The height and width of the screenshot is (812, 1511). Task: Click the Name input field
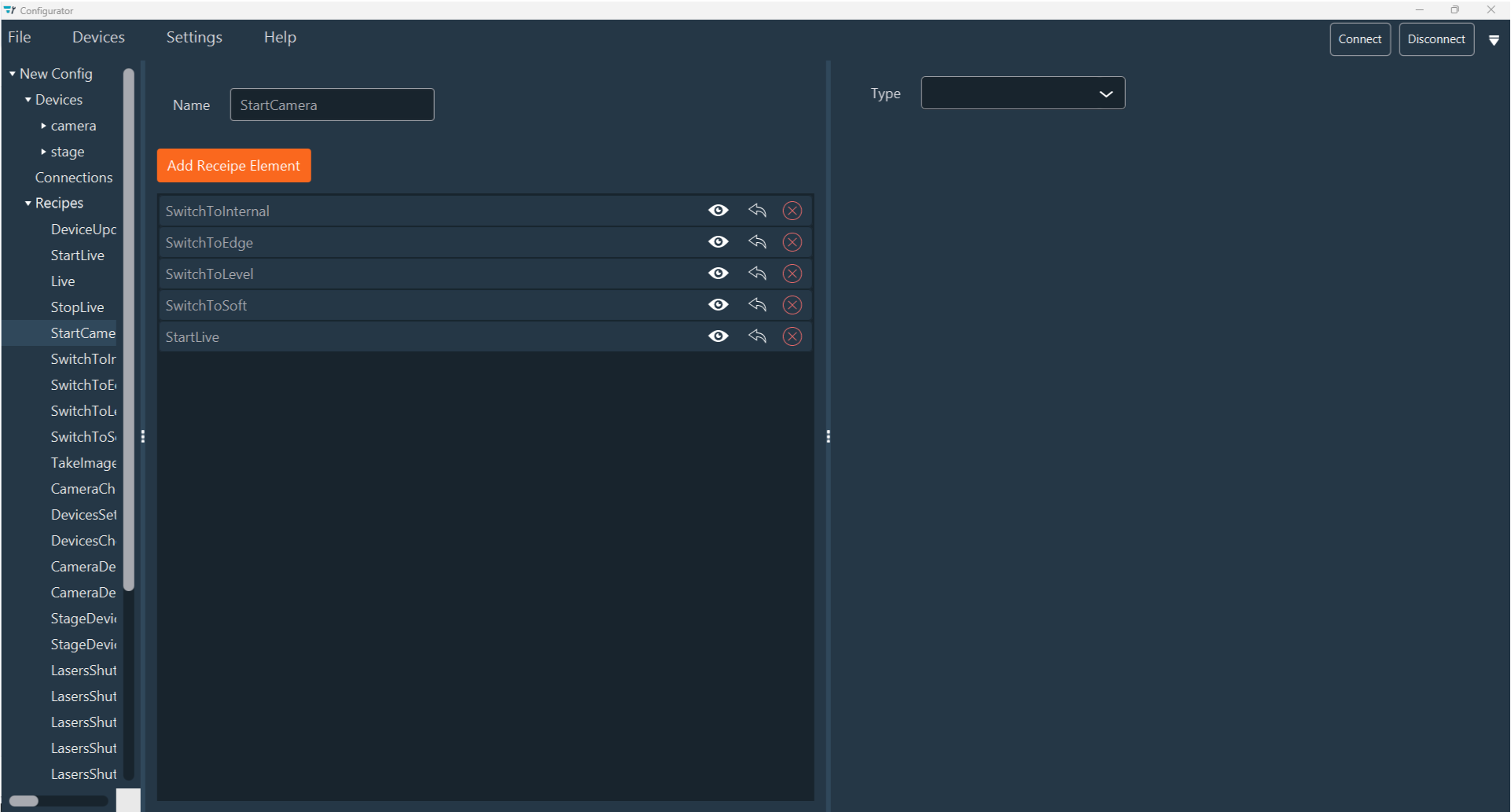(332, 105)
